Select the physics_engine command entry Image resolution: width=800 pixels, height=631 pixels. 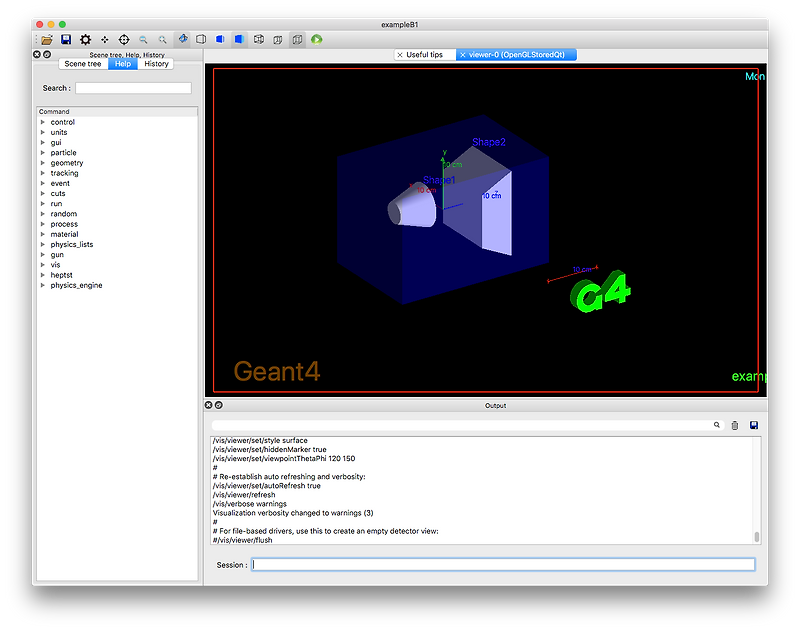[x=77, y=285]
